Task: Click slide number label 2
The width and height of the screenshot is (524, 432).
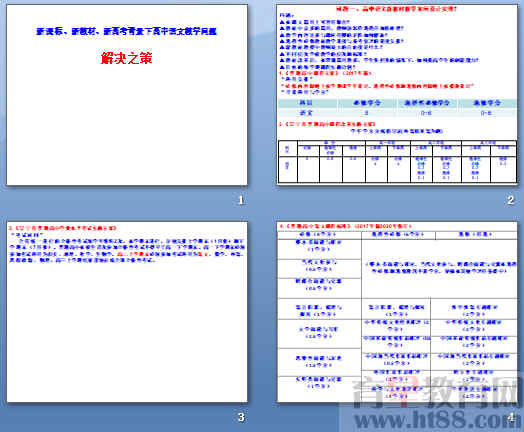Action: coord(510,200)
